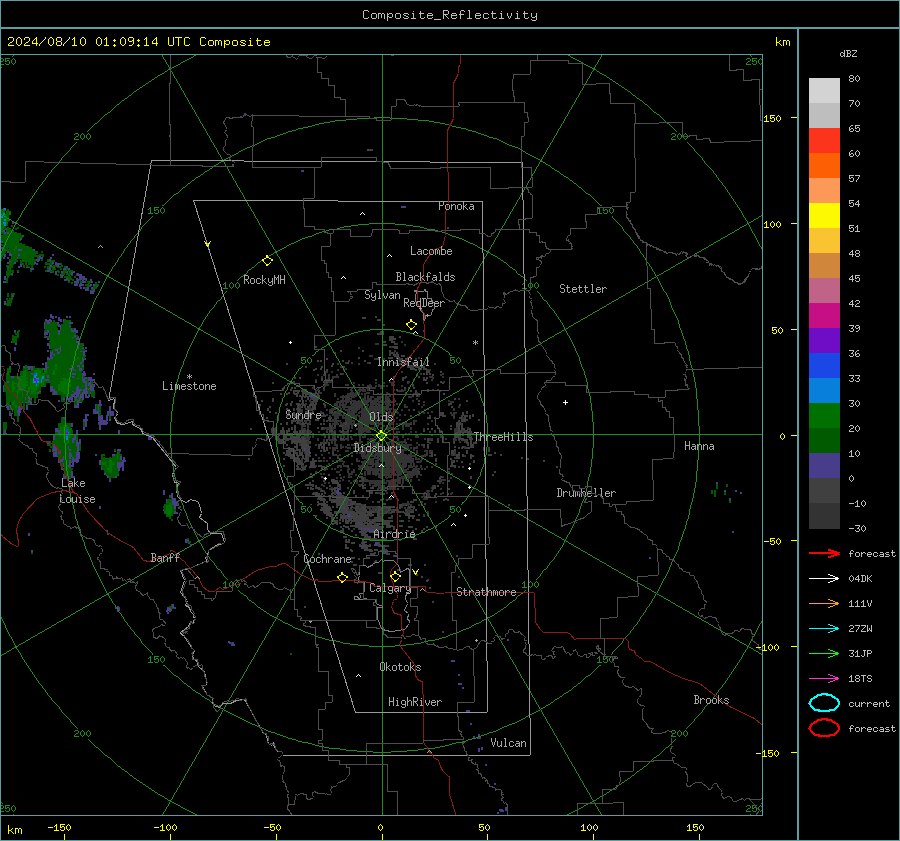Click the yellow diamond marker near RockyMH
The height and width of the screenshot is (841, 900).
click(x=267, y=261)
